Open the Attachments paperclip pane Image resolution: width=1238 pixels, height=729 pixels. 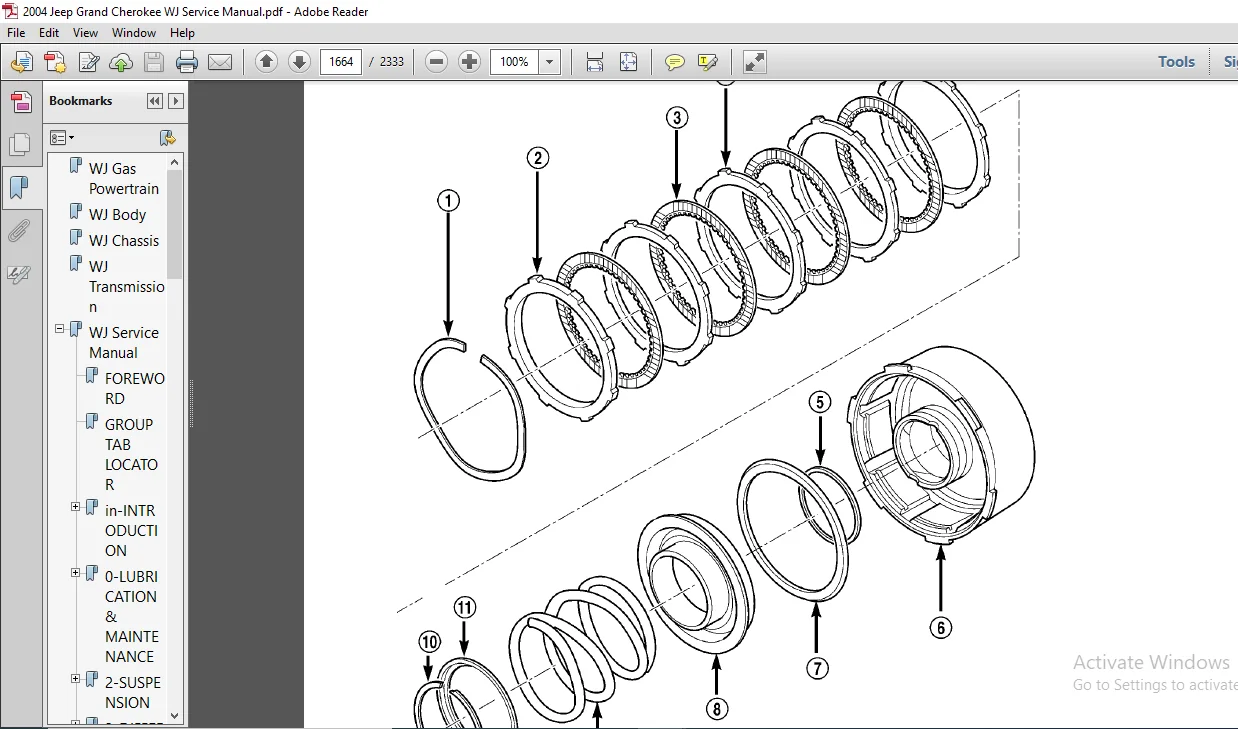coord(19,232)
